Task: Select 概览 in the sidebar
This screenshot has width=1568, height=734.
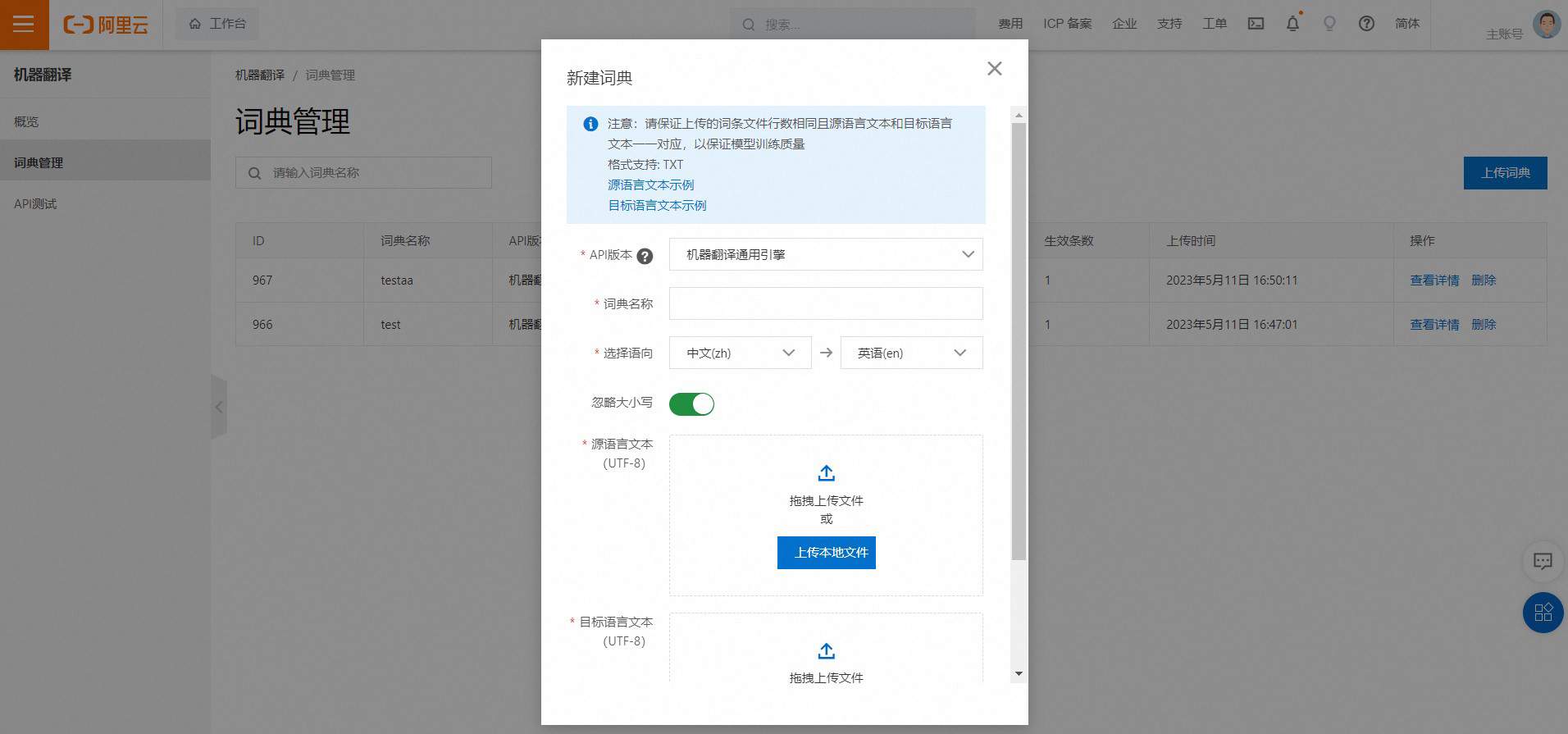Action: (105, 121)
